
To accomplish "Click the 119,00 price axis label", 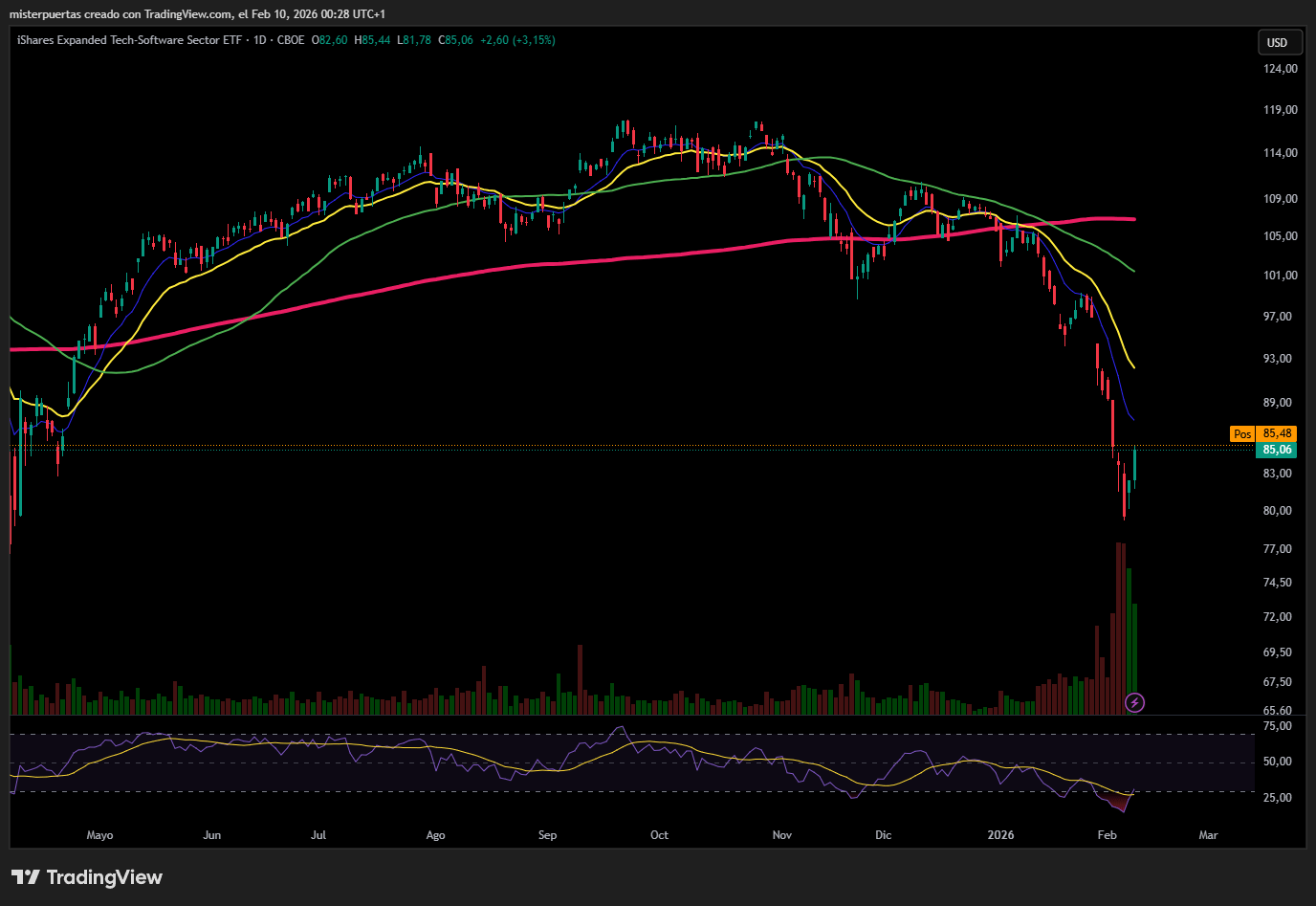I will 1281,110.
